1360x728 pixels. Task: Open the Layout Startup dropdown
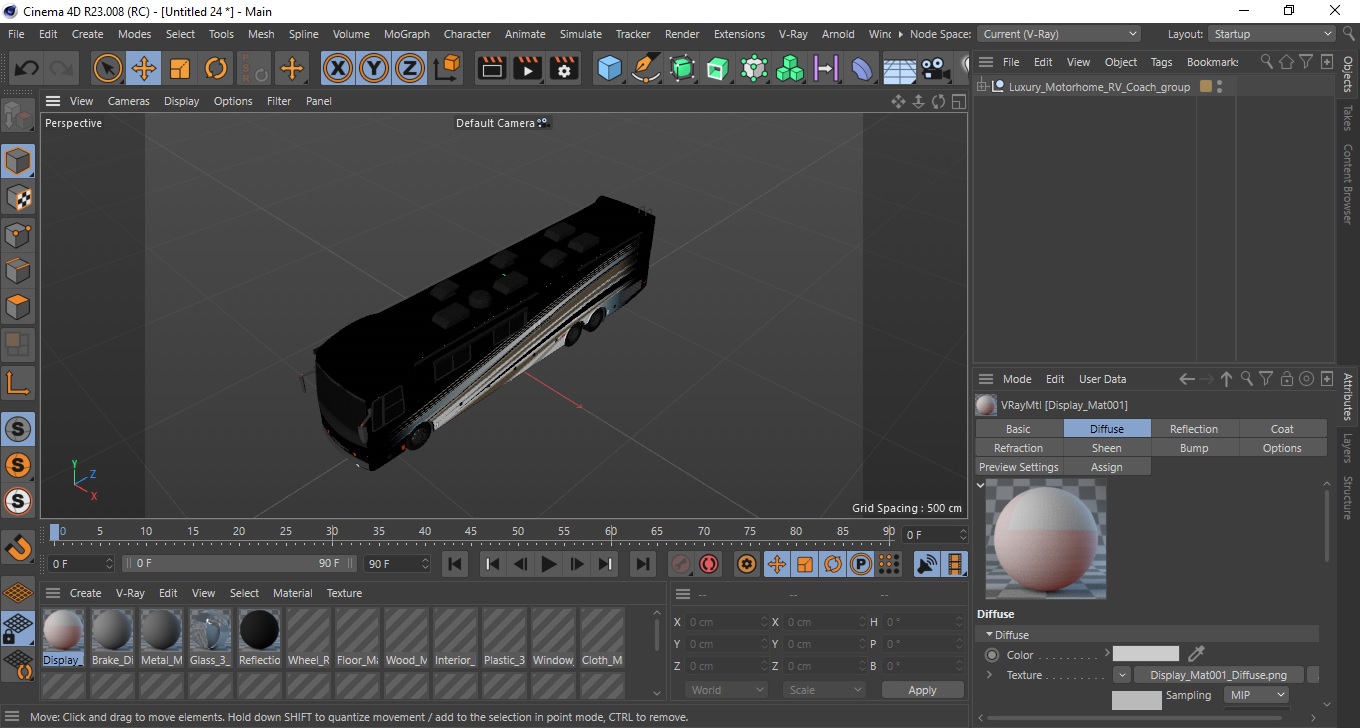coord(1272,34)
